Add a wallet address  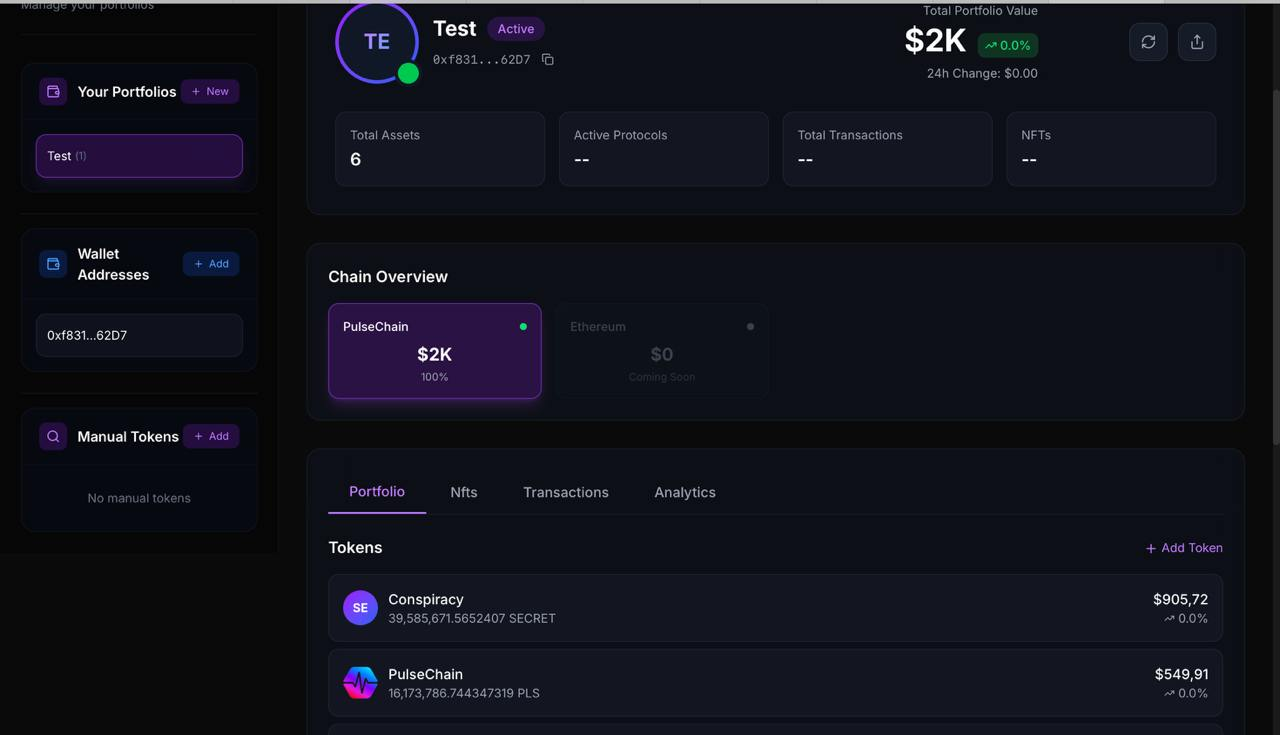click(x=211, y=264)
